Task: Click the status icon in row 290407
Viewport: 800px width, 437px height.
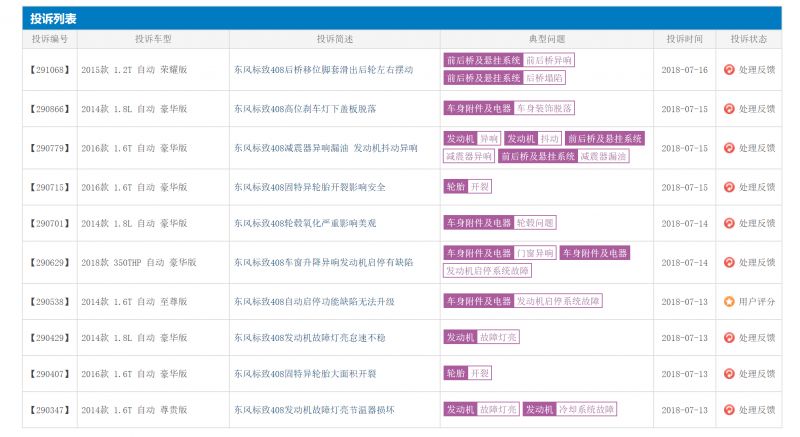Action: (729, 374)
